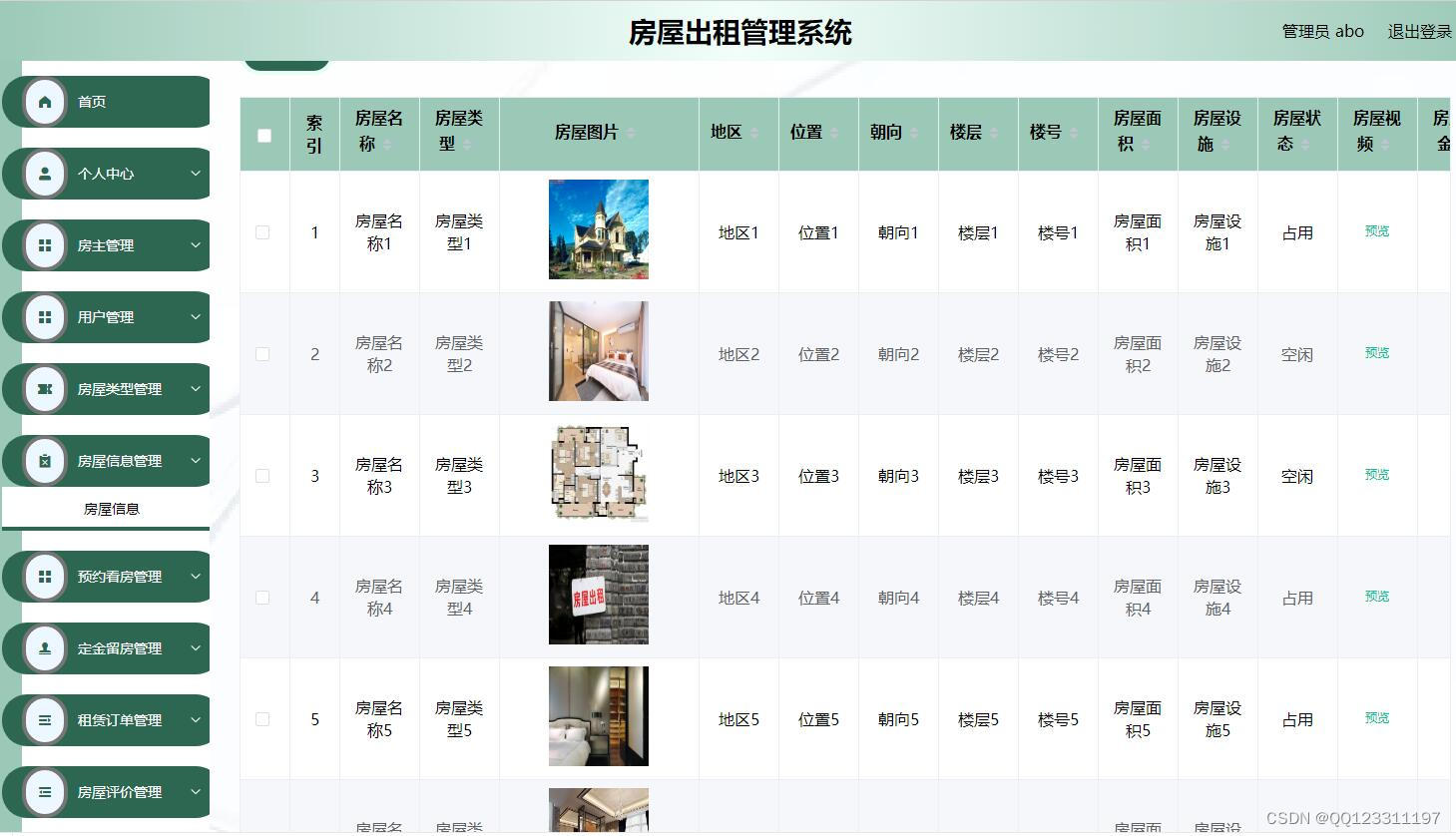Collapse the 房屋信息管理 menu chevron
Image resolution: width=1456 pixels, height=836 pixels.
pyautogui.click(x=196, y=461)
